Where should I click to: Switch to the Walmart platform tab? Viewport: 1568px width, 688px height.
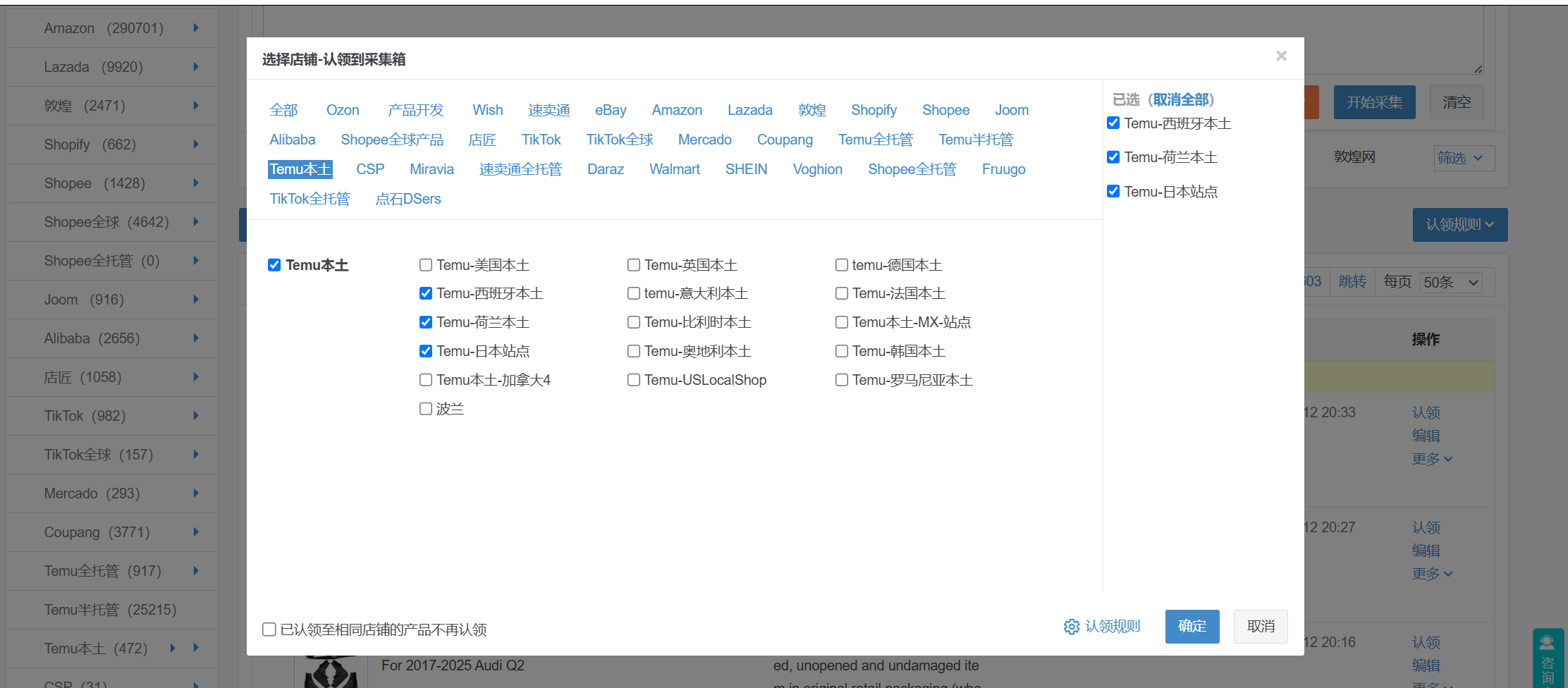(675, 169)
